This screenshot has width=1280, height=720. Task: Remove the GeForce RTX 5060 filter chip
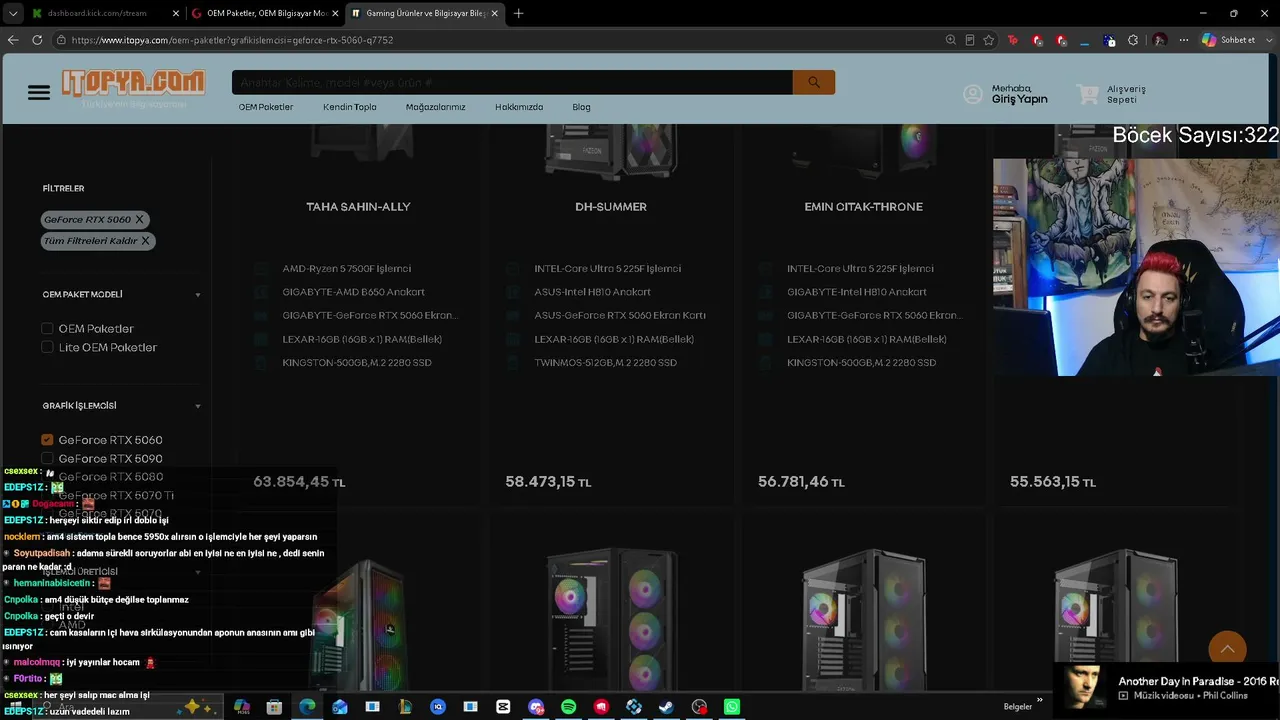[x=139, y=219]
